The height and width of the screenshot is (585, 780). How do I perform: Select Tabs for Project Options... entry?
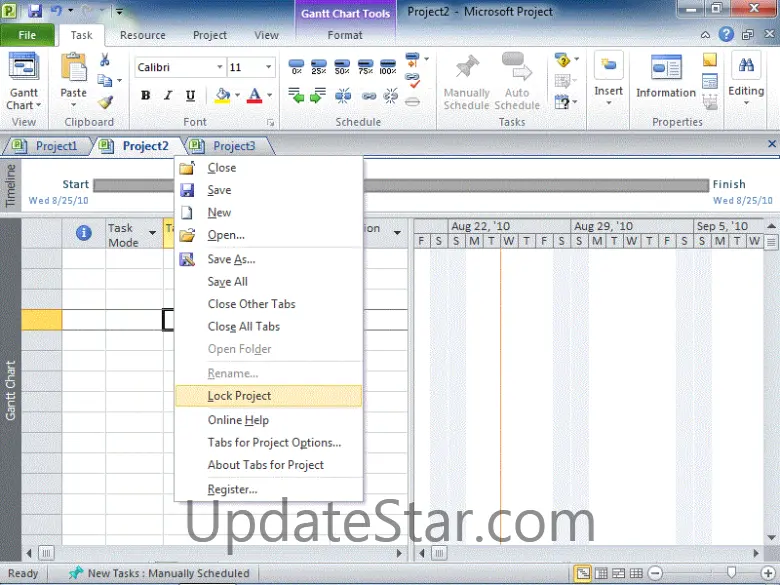pos(269,442)
